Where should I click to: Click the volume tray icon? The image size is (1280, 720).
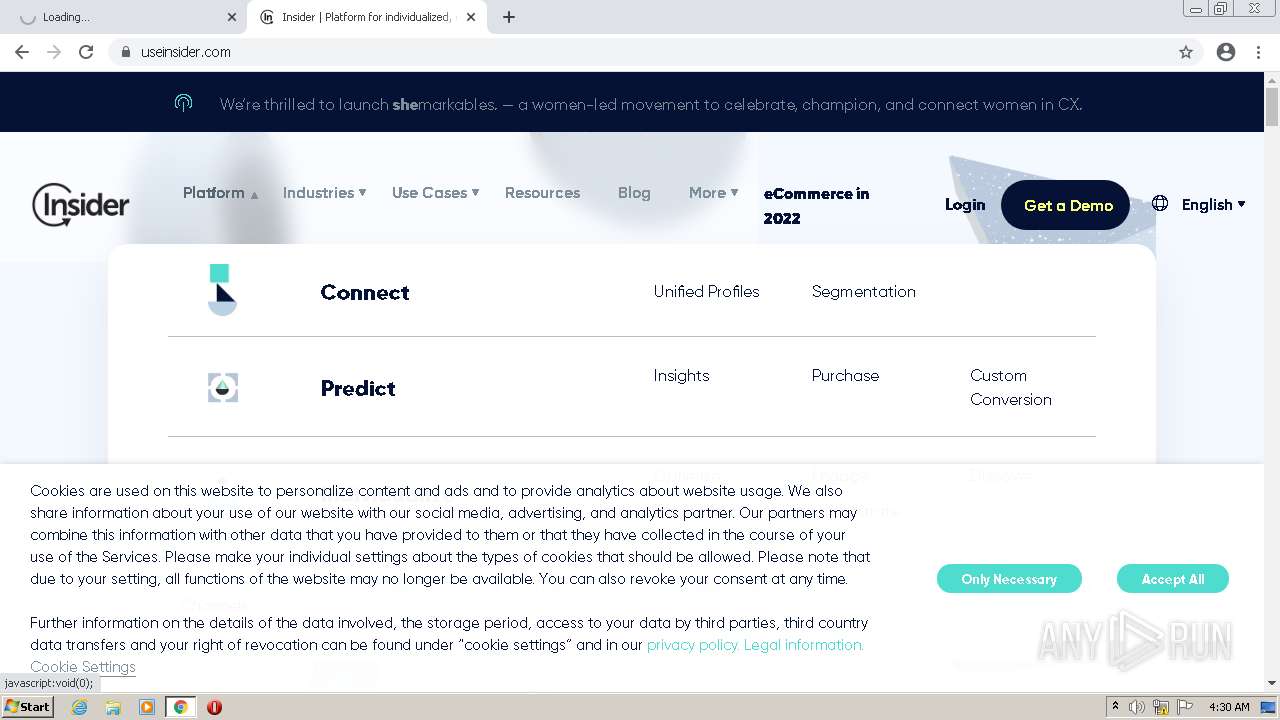coord(1137,707)
